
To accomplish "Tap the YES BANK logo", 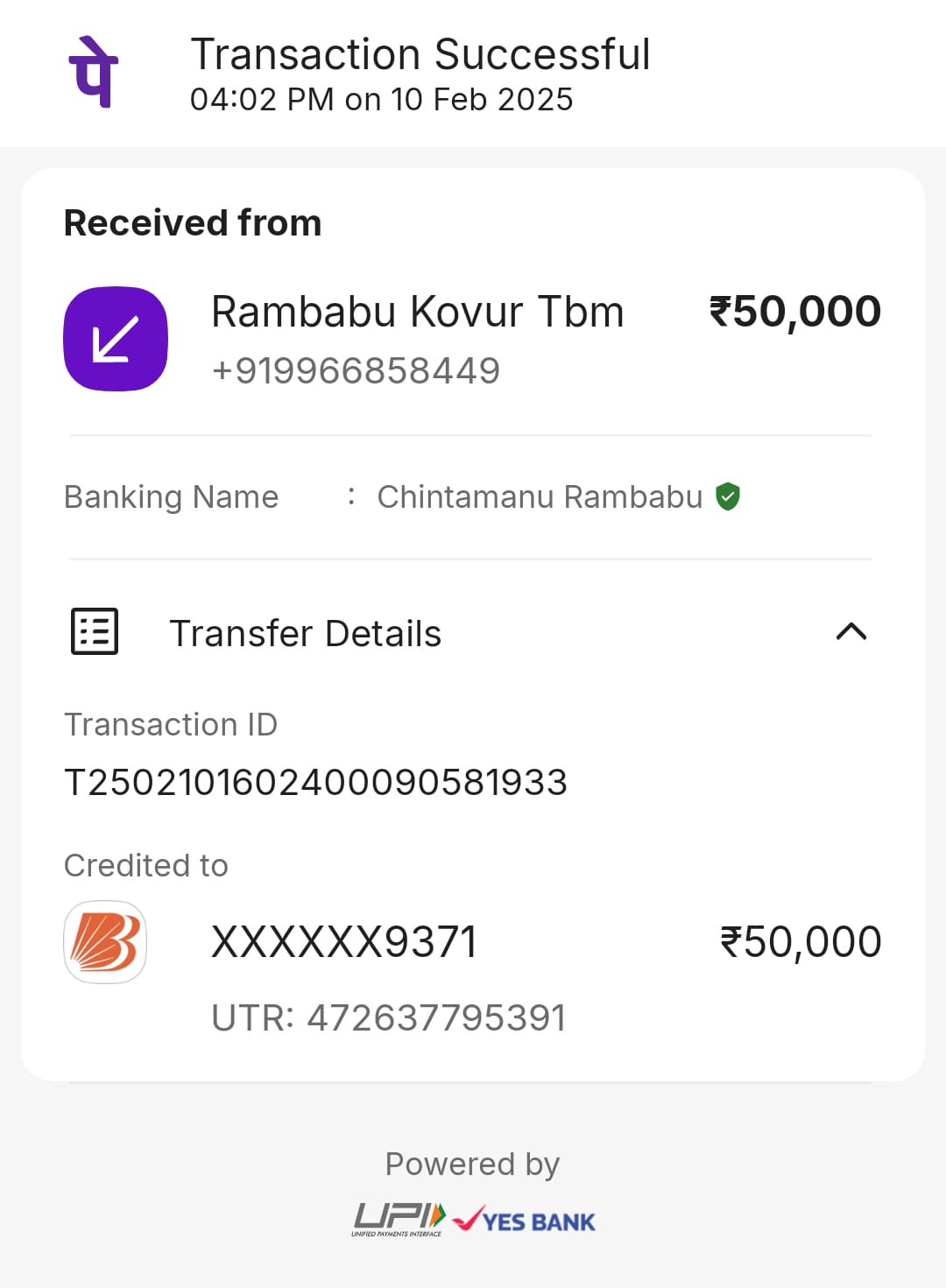I will tap(525, 1220).
